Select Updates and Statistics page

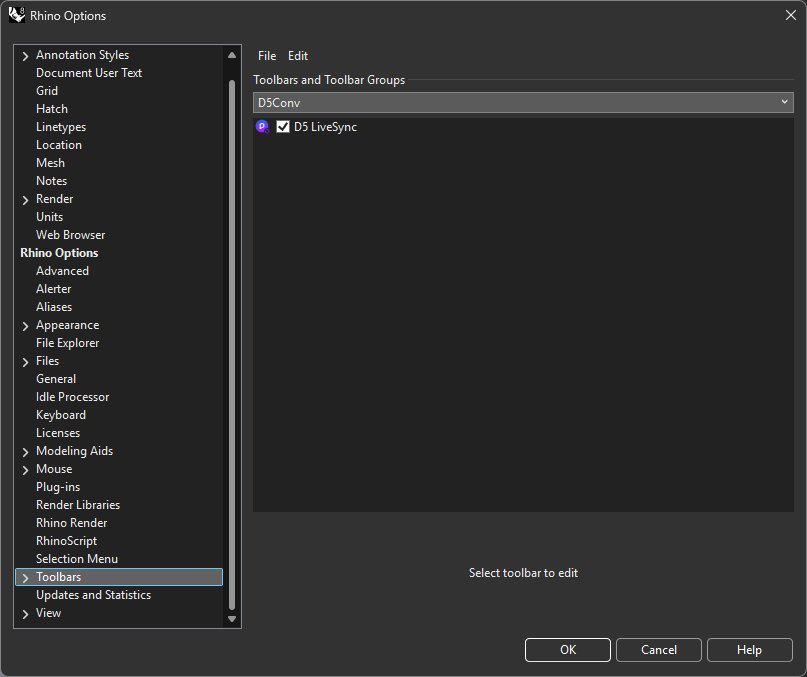(x=93, y=595)
